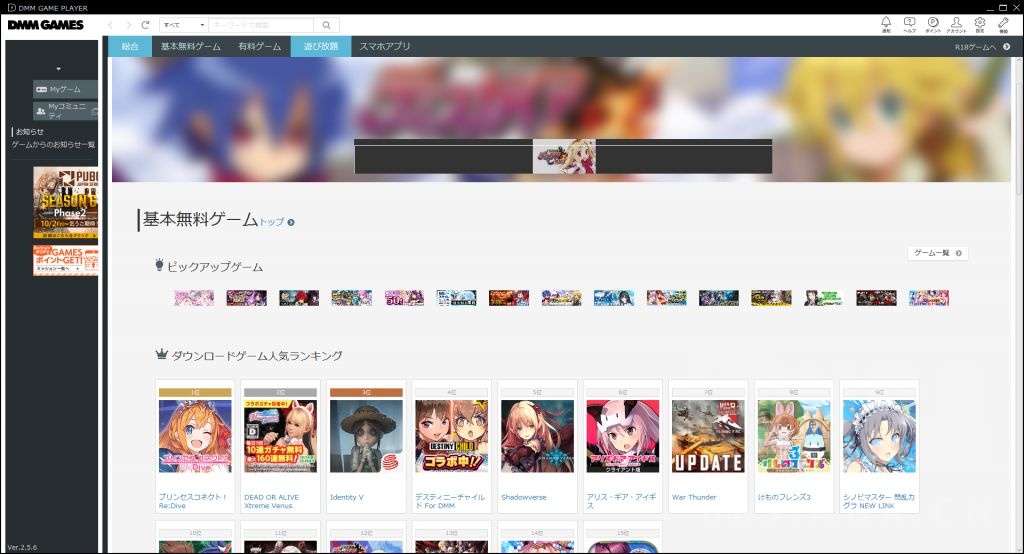Screen dimensions: 1024x554
Task: Click the wrench tool icon in top bar
Action: click(x=1003, y=25)
